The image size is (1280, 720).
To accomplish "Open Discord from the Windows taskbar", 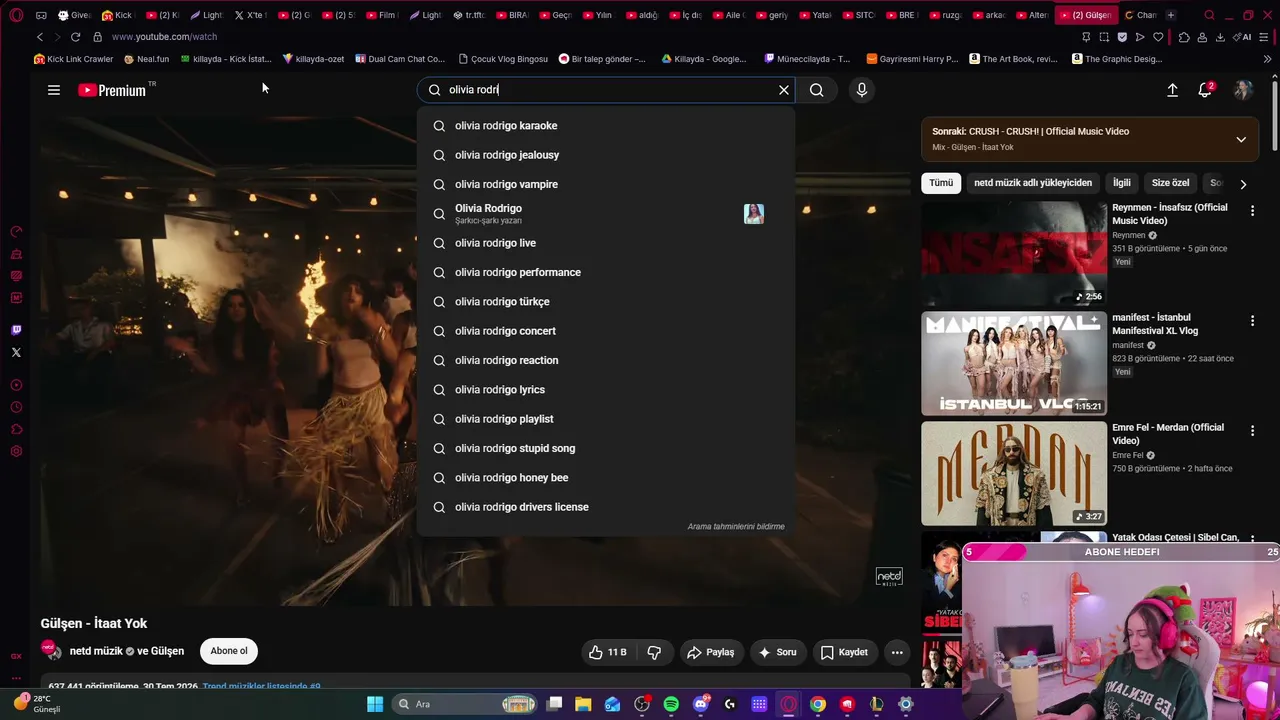I will [701, 704].
